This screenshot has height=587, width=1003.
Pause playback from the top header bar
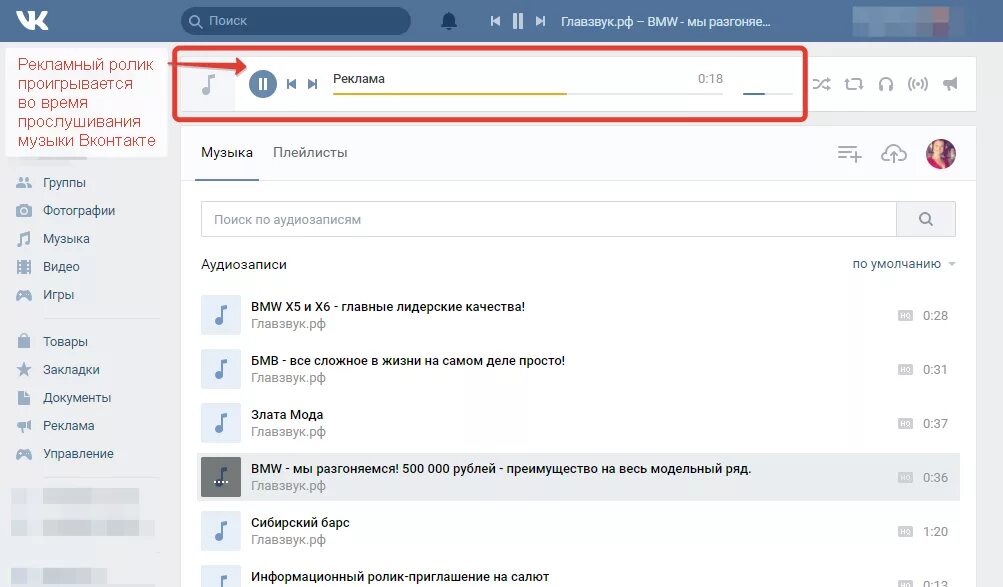(x=517, y=21)
